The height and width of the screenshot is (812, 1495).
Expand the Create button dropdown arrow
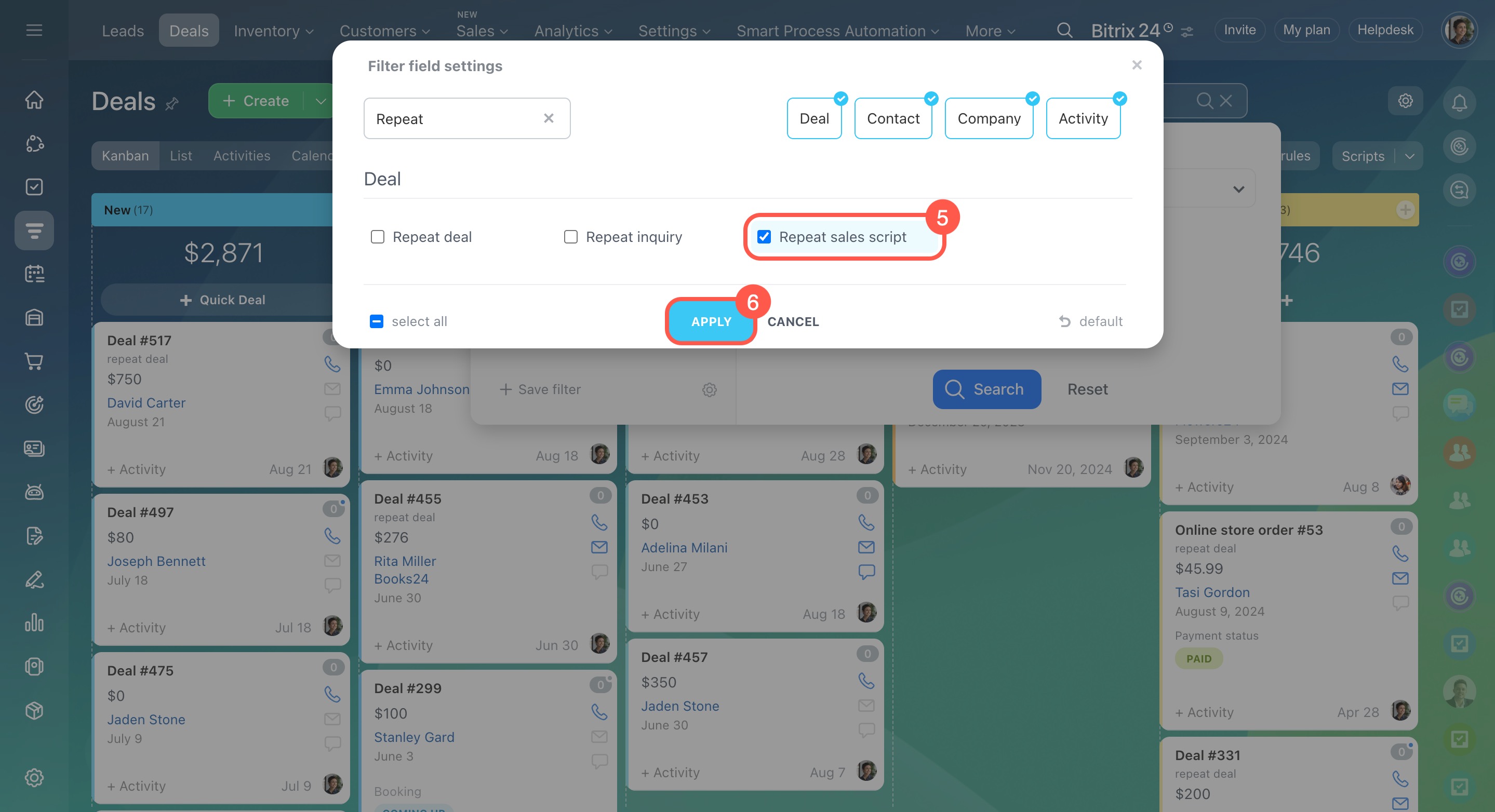[321, 101]
